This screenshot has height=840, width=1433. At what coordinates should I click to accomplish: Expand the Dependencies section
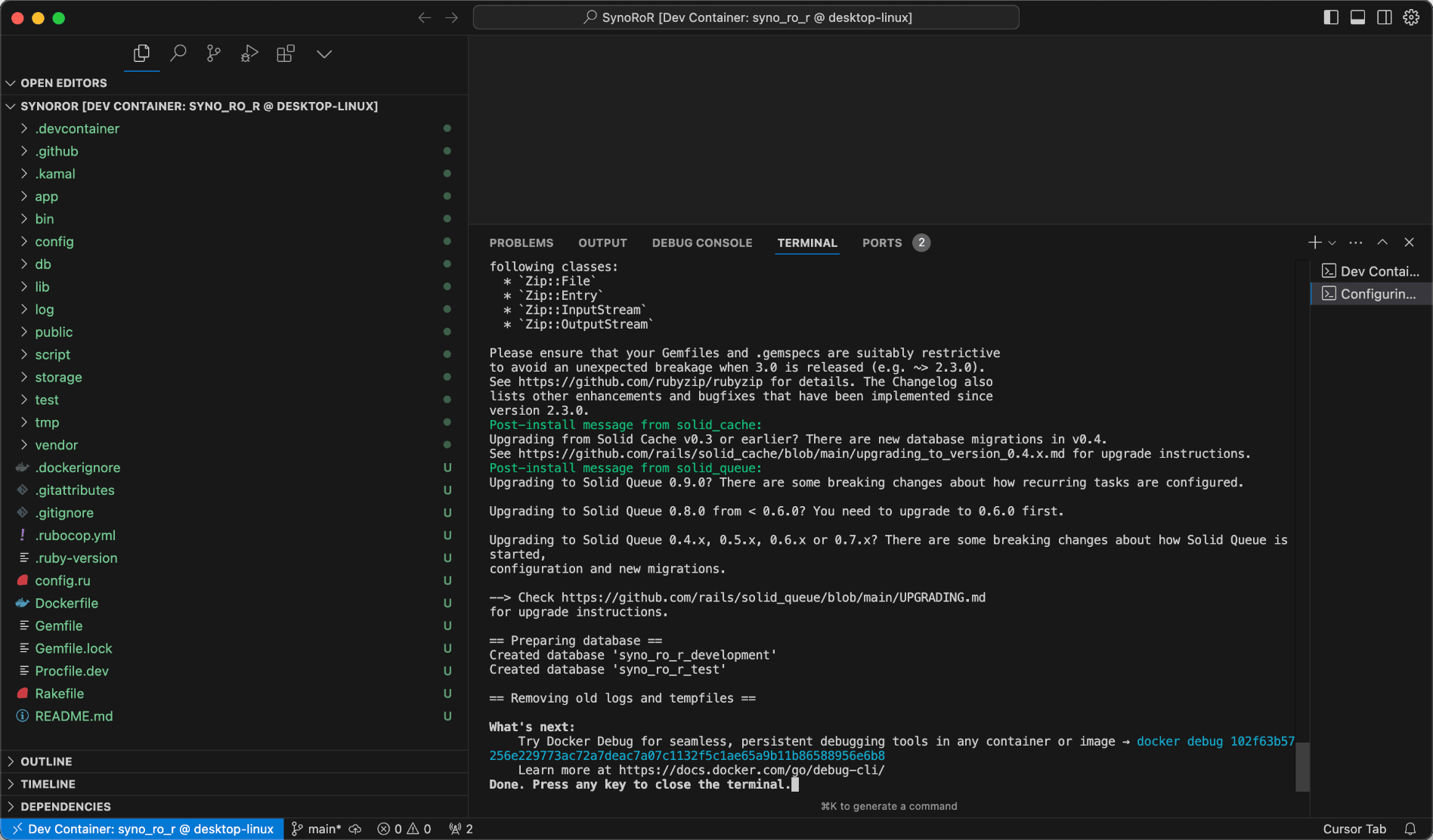click(234, 807)
